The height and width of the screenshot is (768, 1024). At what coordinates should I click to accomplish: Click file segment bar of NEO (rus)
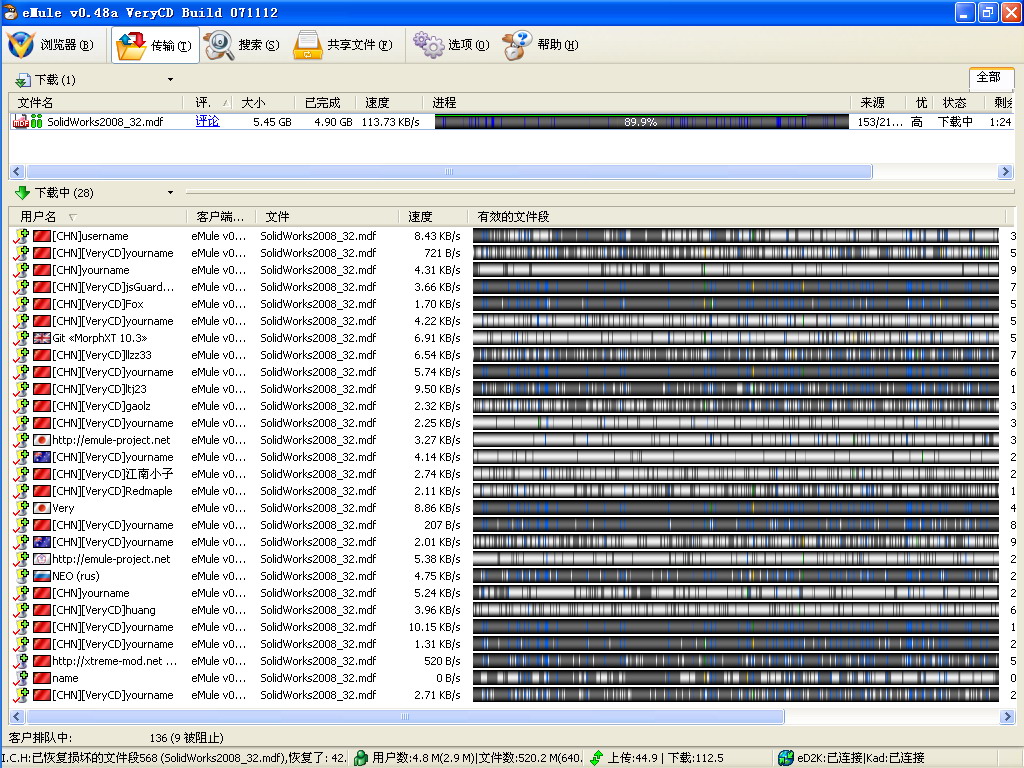[x=736, y=576]
